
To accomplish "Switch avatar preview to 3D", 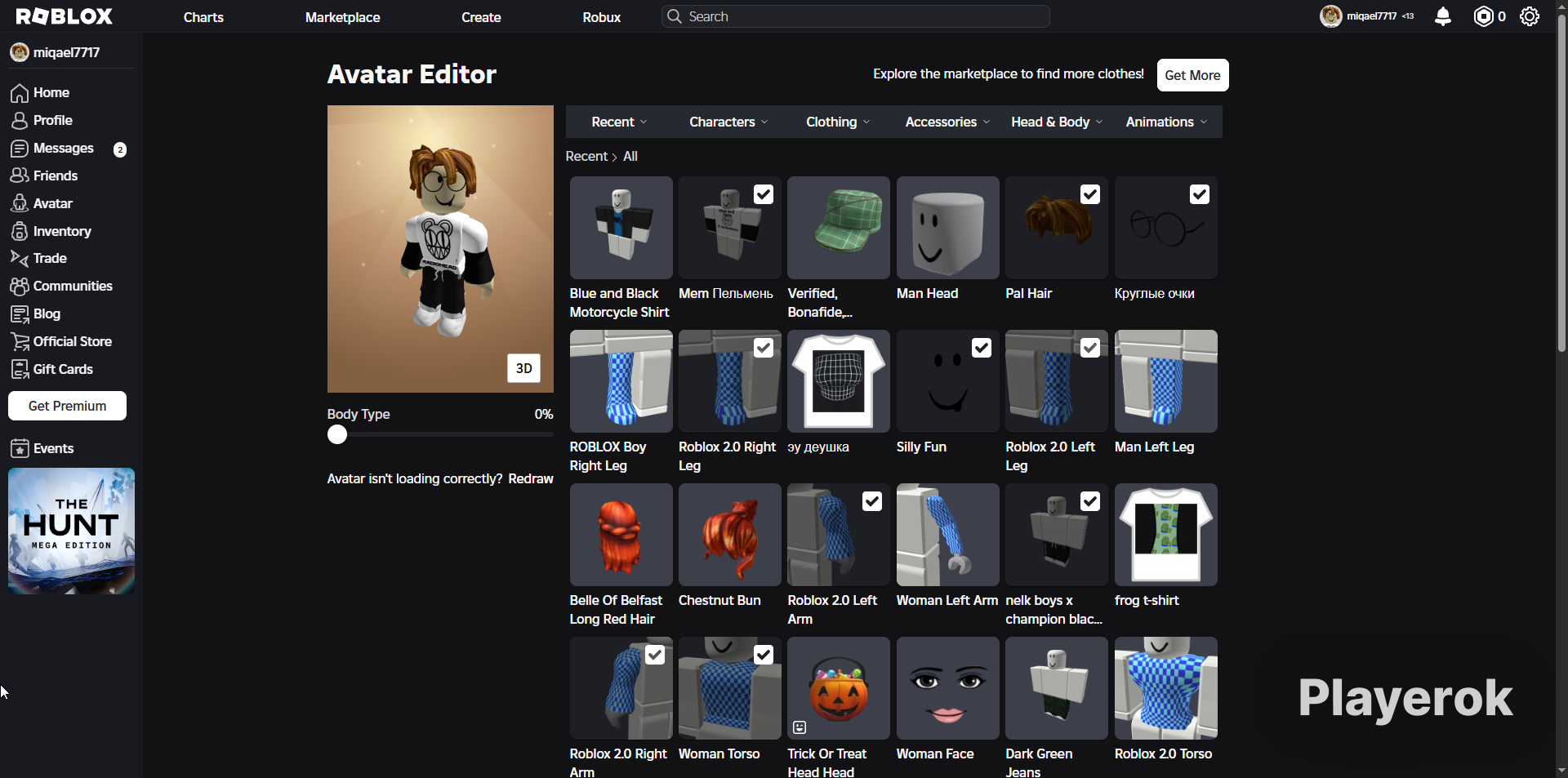I will tap(524, 368).
